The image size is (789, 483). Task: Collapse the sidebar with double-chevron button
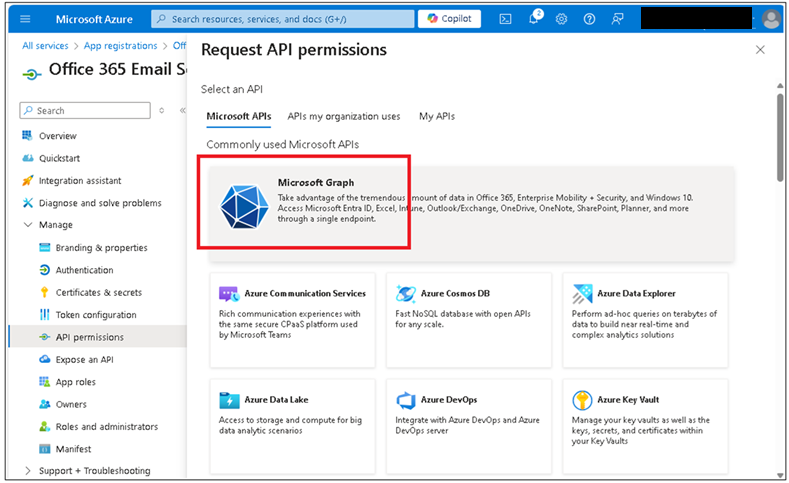[182, 111]
